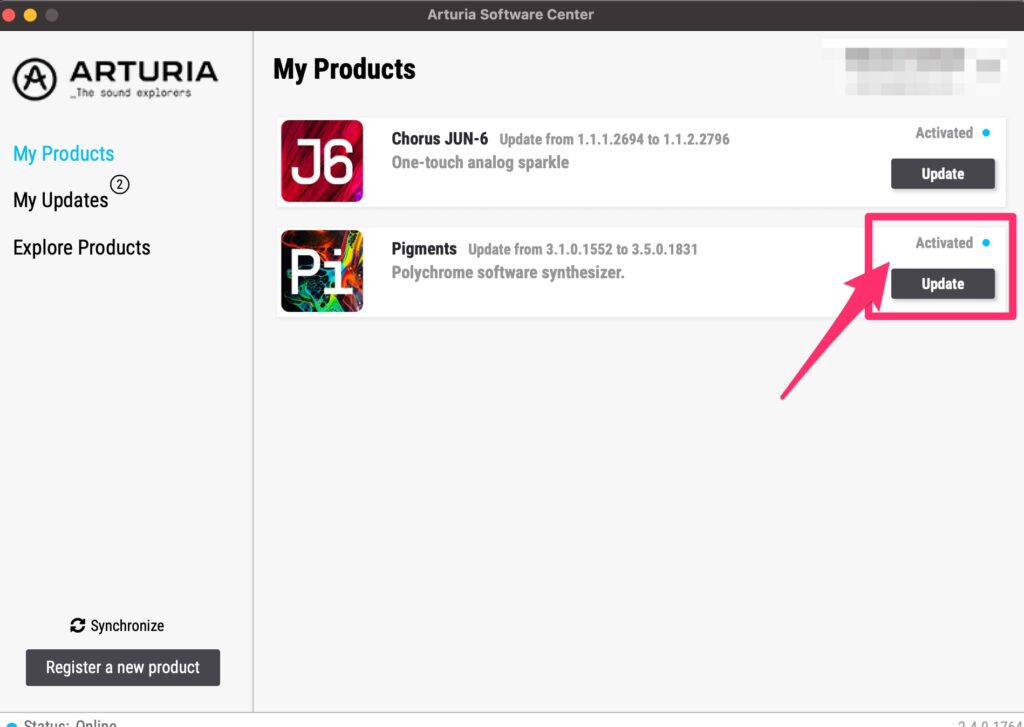This screenshot has height=727, width=1024.
Task: Update the Chorus JUN-6 plugin
Action: [942, 174]
